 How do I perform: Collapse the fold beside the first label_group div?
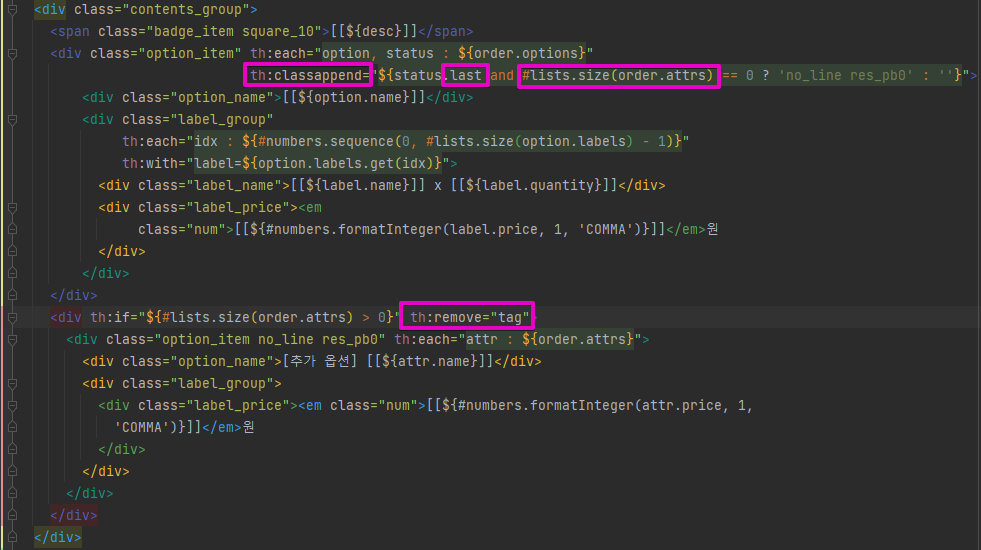point(12,120)
